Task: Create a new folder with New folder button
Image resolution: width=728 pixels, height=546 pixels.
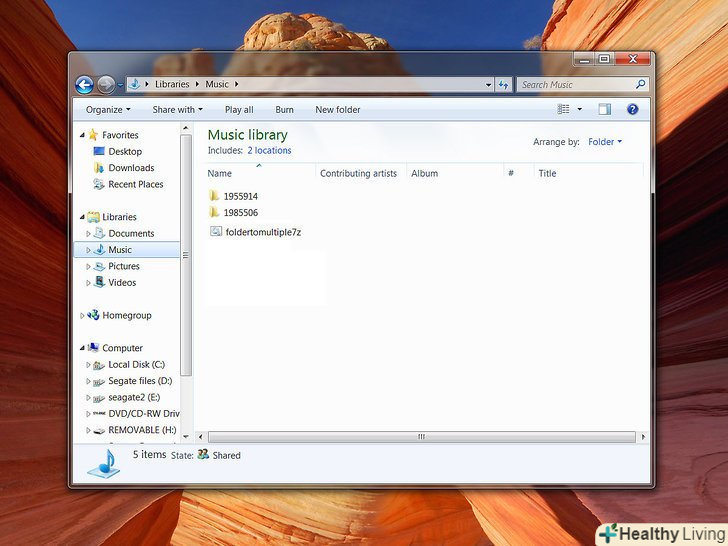Action: [x=337, y=110]
